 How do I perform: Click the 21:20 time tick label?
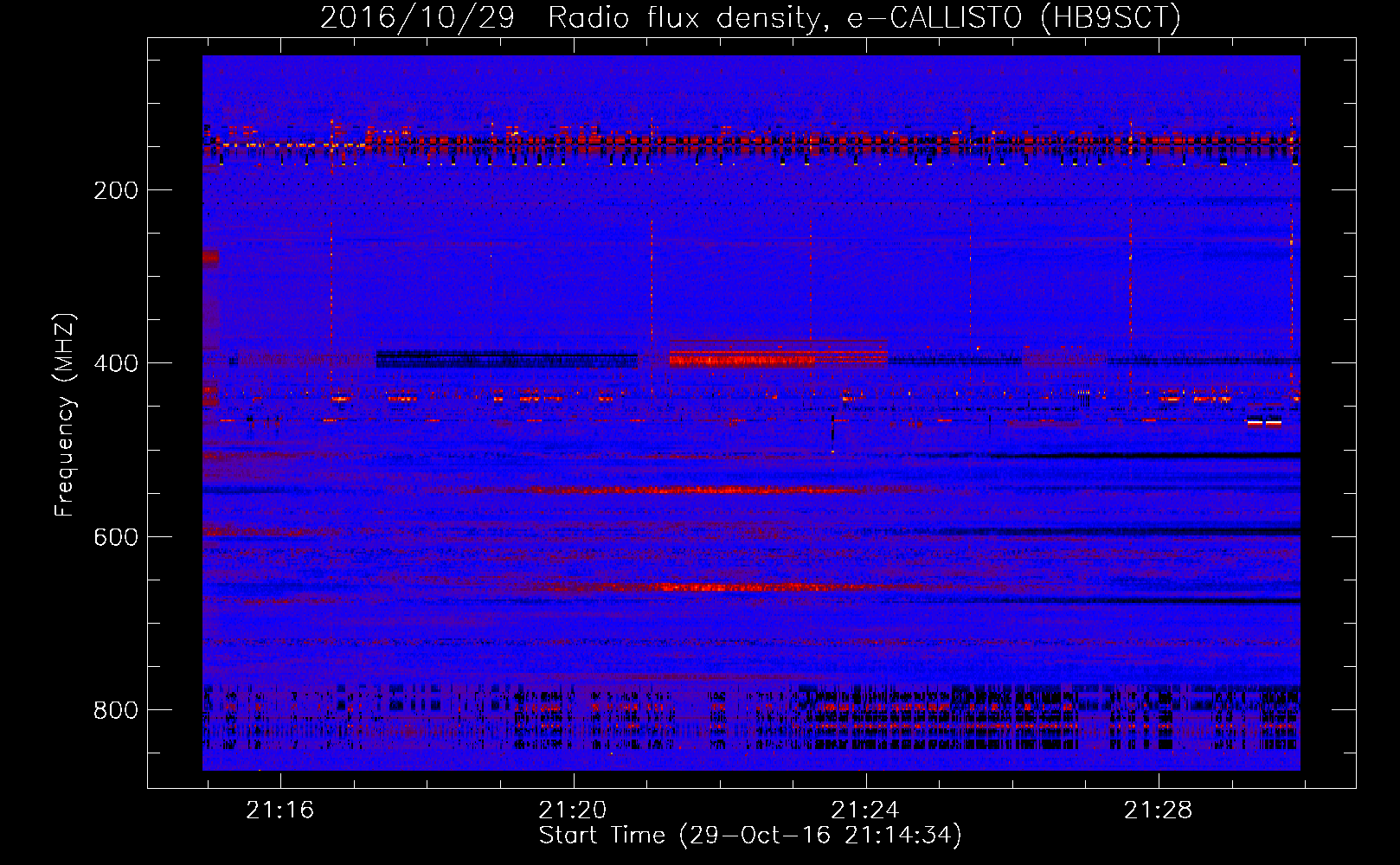(572, 811)
